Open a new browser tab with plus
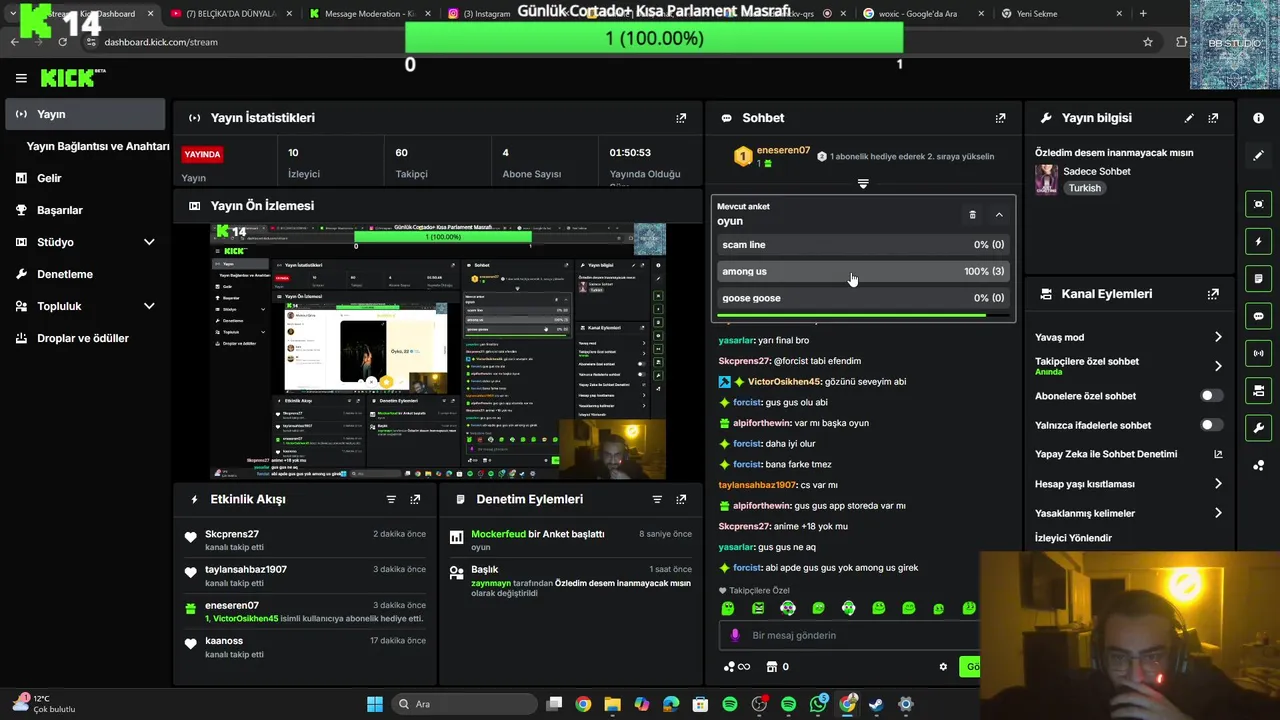 (x=1143, y=14)
